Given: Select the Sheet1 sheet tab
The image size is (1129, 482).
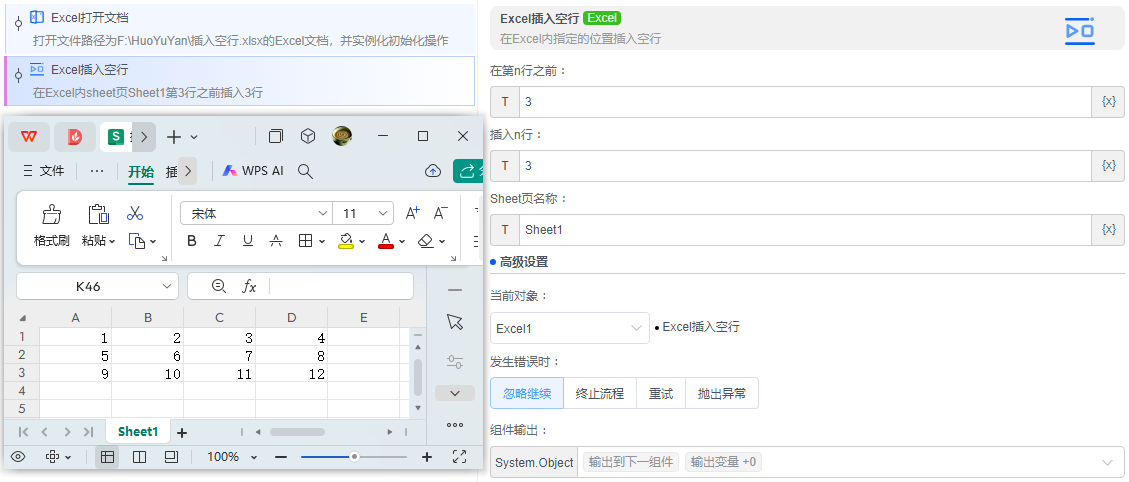Looking at the screenshot, I should [x=138, y=432].
